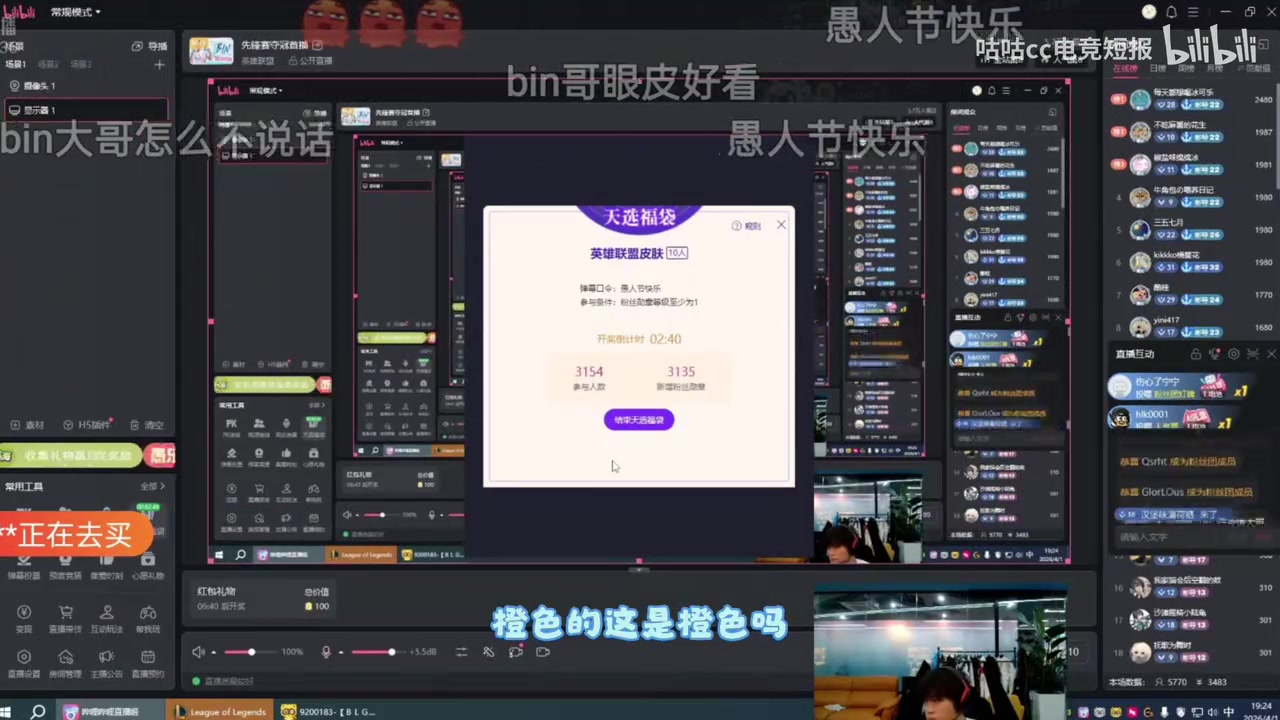
Task: Expand 全部 in 常用工具 panel
Action: (152, 487)
